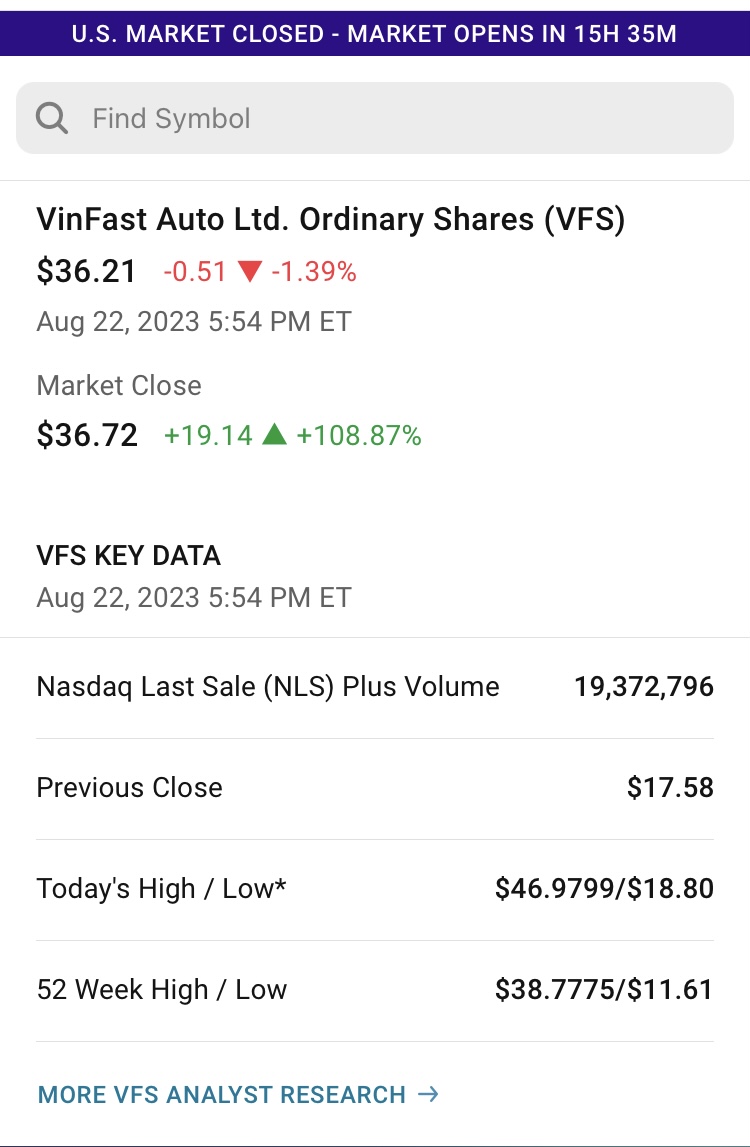Viewport: 750px width, 1147px height.
Task: Focus the Find Symbol search field
Action: click(x=400, y=119)
